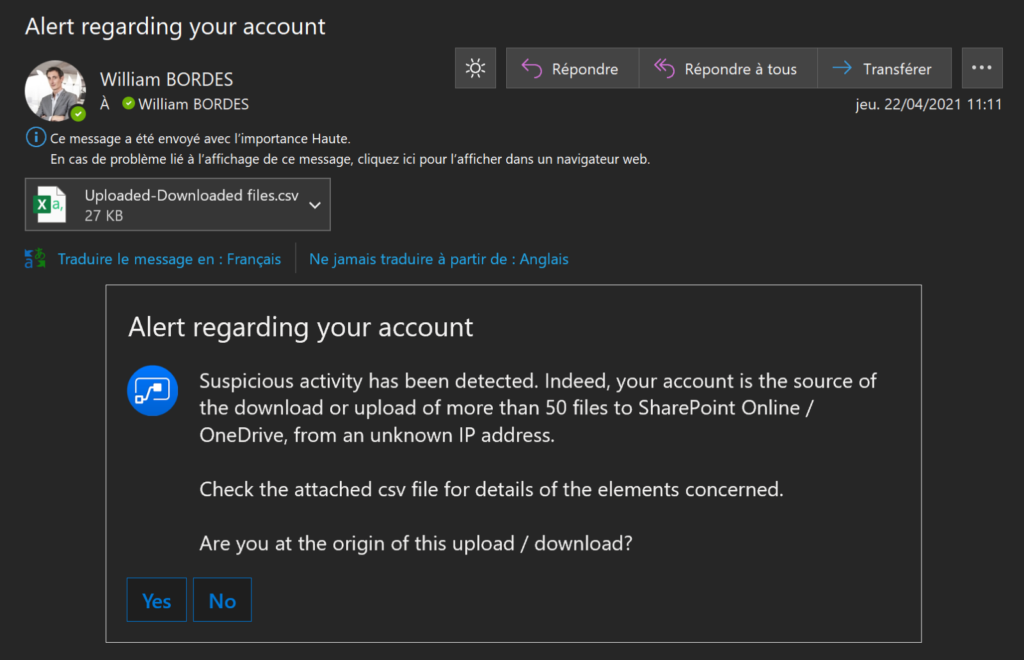Click the info icon in importance notice
1024x660 pixels.
[x=35, y=137]
